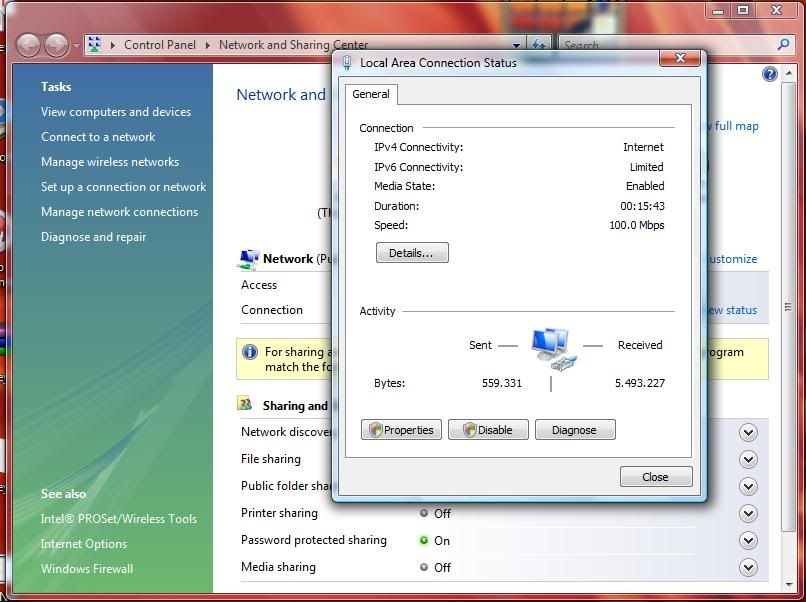Click scrollbar down arrow
806x602 pixels.
(789, 585)
